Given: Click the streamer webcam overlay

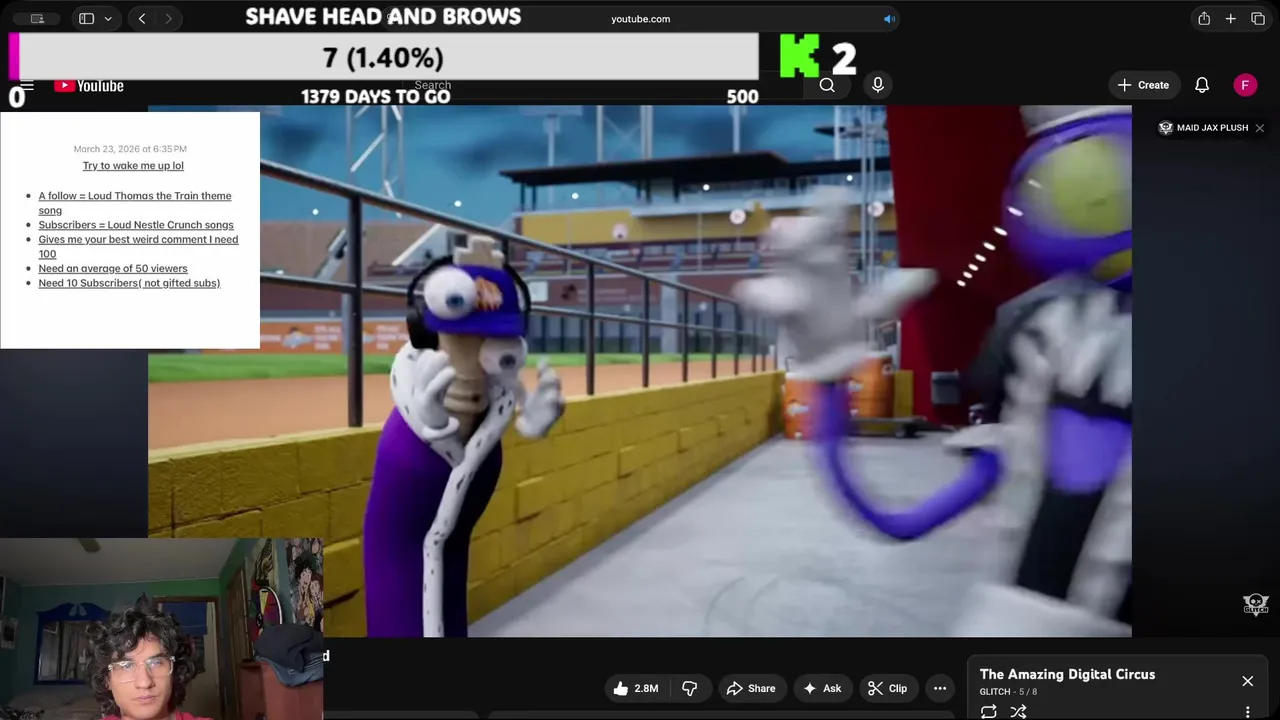Looking at the screenshot, I should (161, 629).
